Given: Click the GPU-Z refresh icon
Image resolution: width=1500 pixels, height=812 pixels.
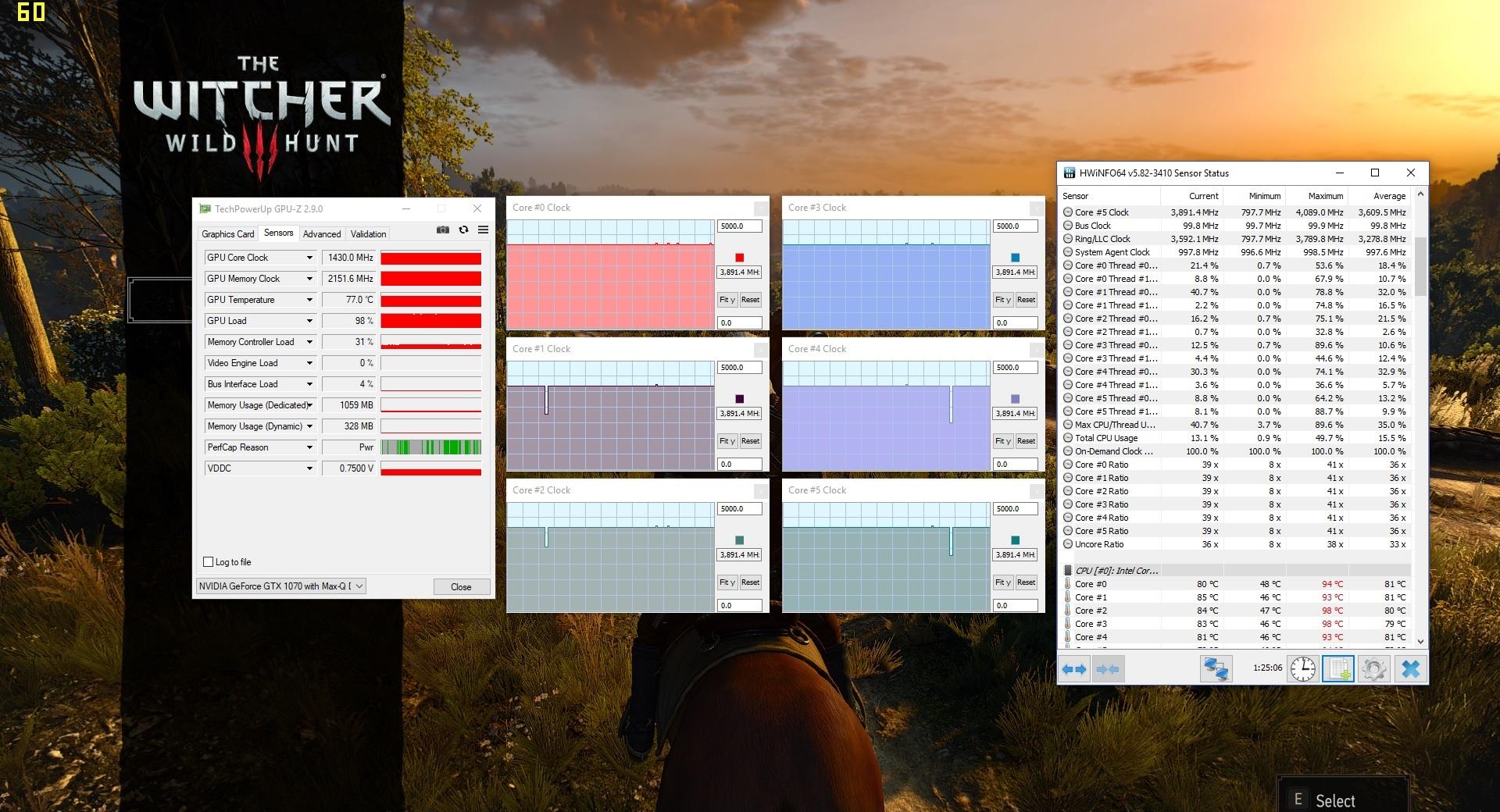Looking at the screenshot, I should point(463,230).
